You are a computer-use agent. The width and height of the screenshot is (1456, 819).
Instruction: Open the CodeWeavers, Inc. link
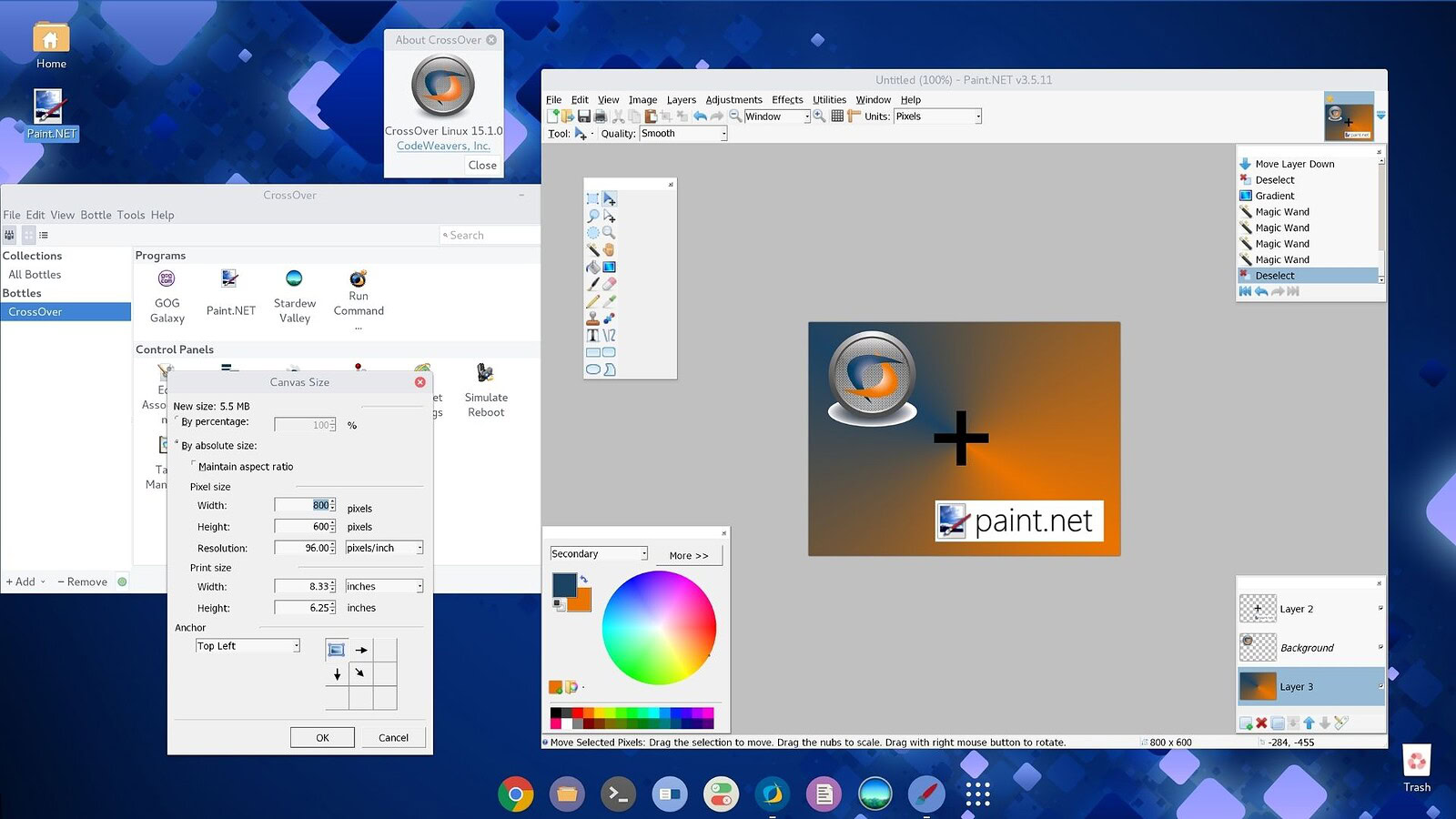(443, 146)
